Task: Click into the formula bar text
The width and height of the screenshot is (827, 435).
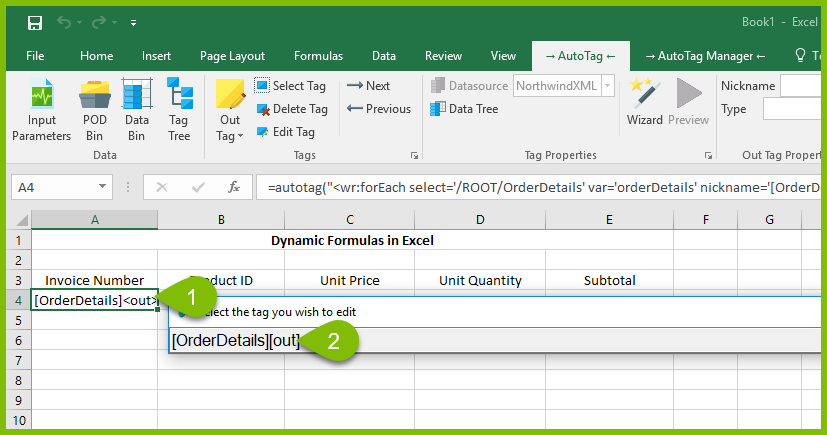Action: [x=539, y=188]
